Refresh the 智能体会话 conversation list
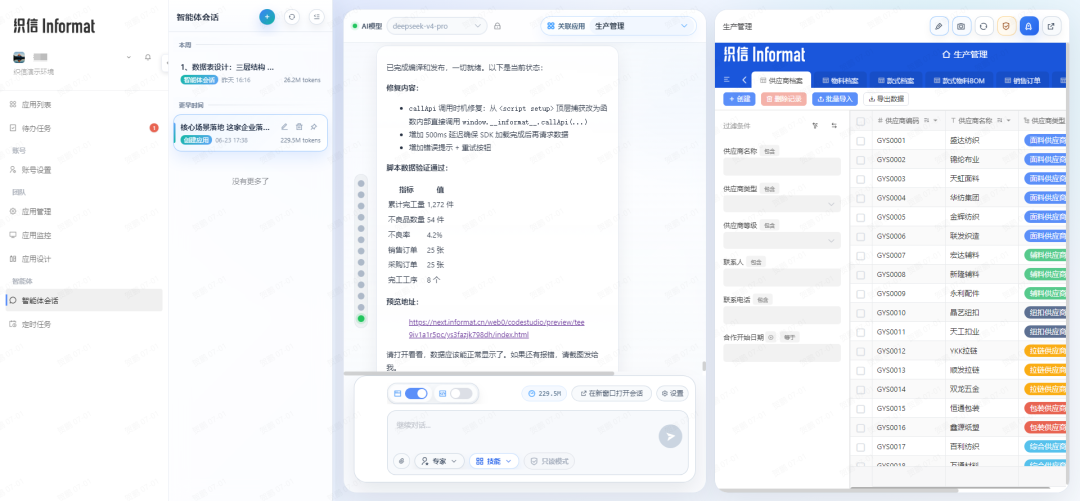This screenshot has height=501, width=1080. click(x=292, y=17)
